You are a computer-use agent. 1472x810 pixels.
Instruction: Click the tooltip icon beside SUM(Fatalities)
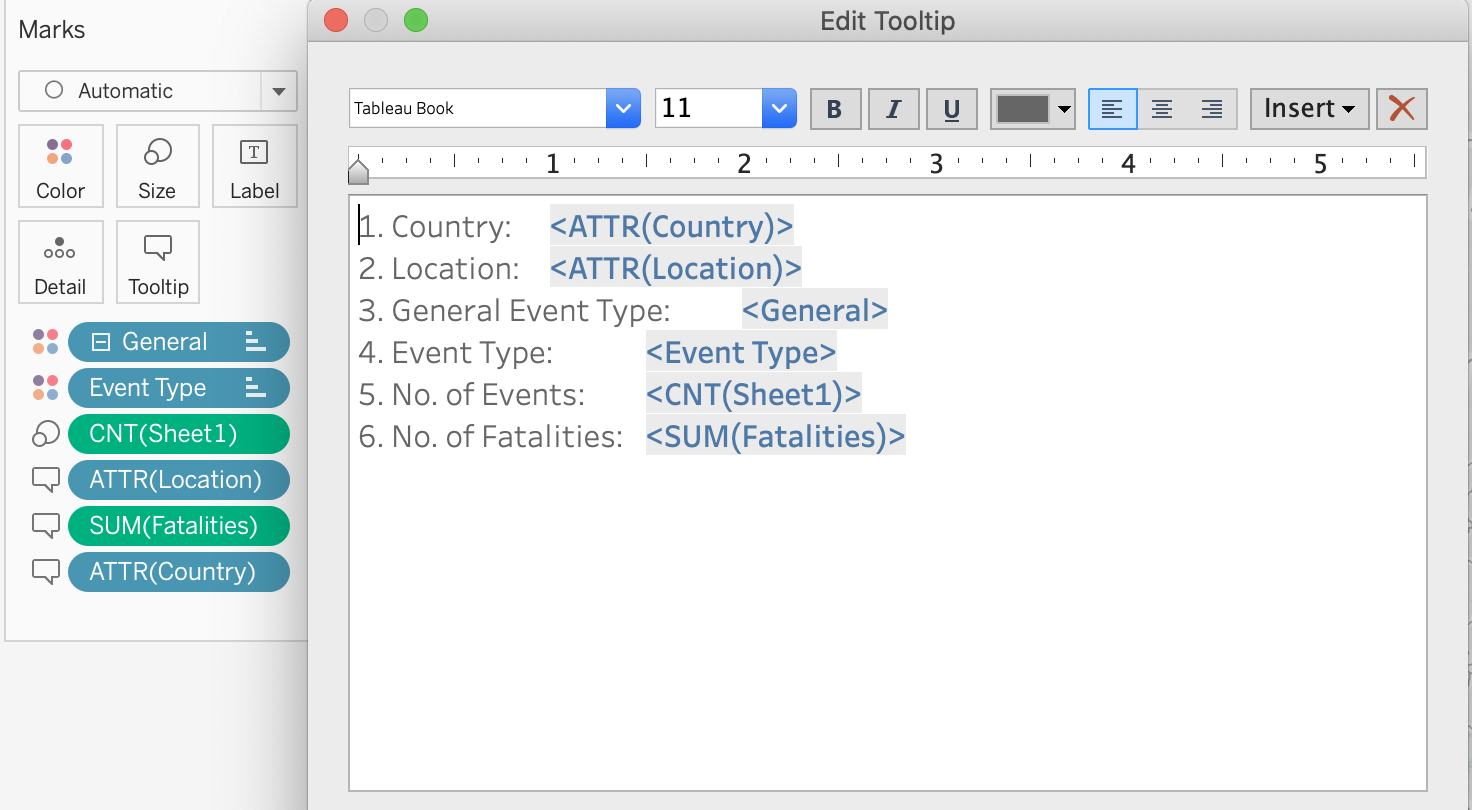coord(45,526)
